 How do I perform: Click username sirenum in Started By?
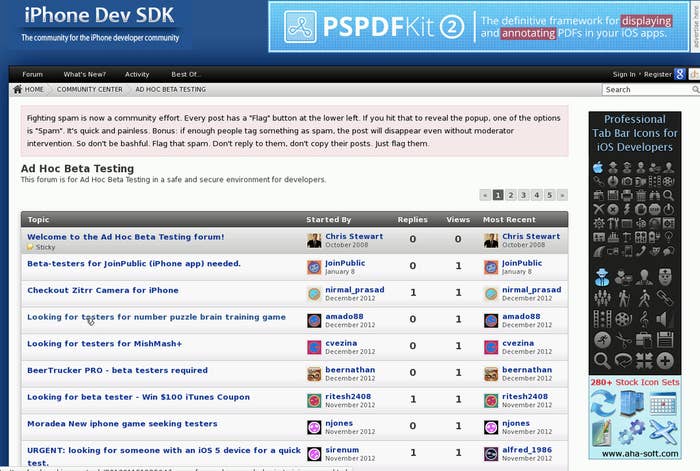[342, 450]
